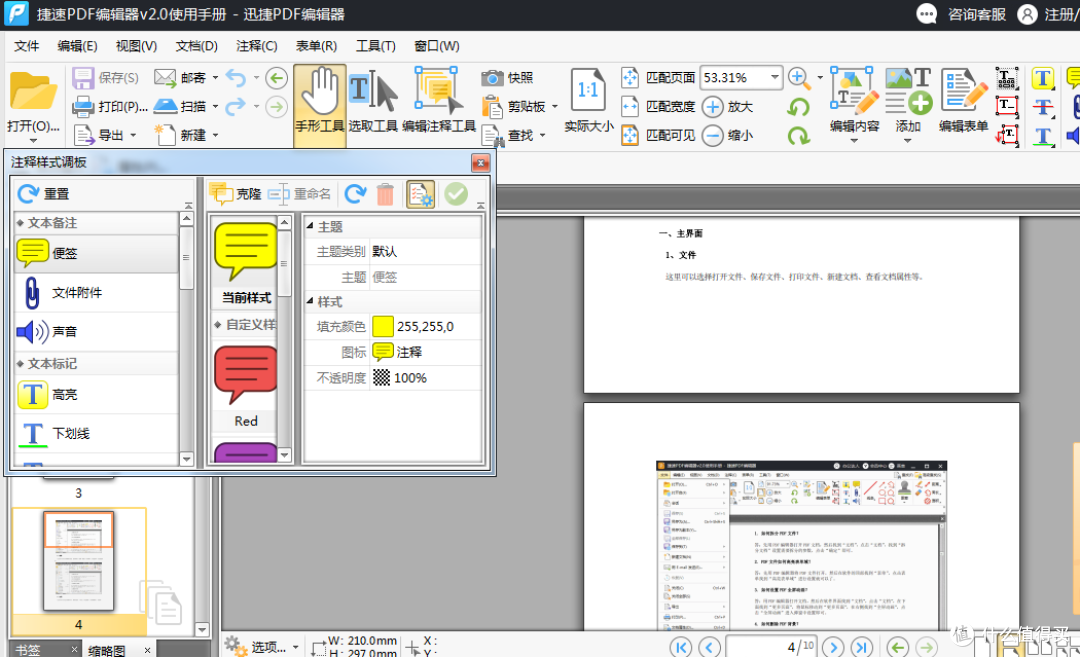Click the Edit Form (编辑表单) icon
Viewport: 1080px width, 657px height.
tap(964, 91)
